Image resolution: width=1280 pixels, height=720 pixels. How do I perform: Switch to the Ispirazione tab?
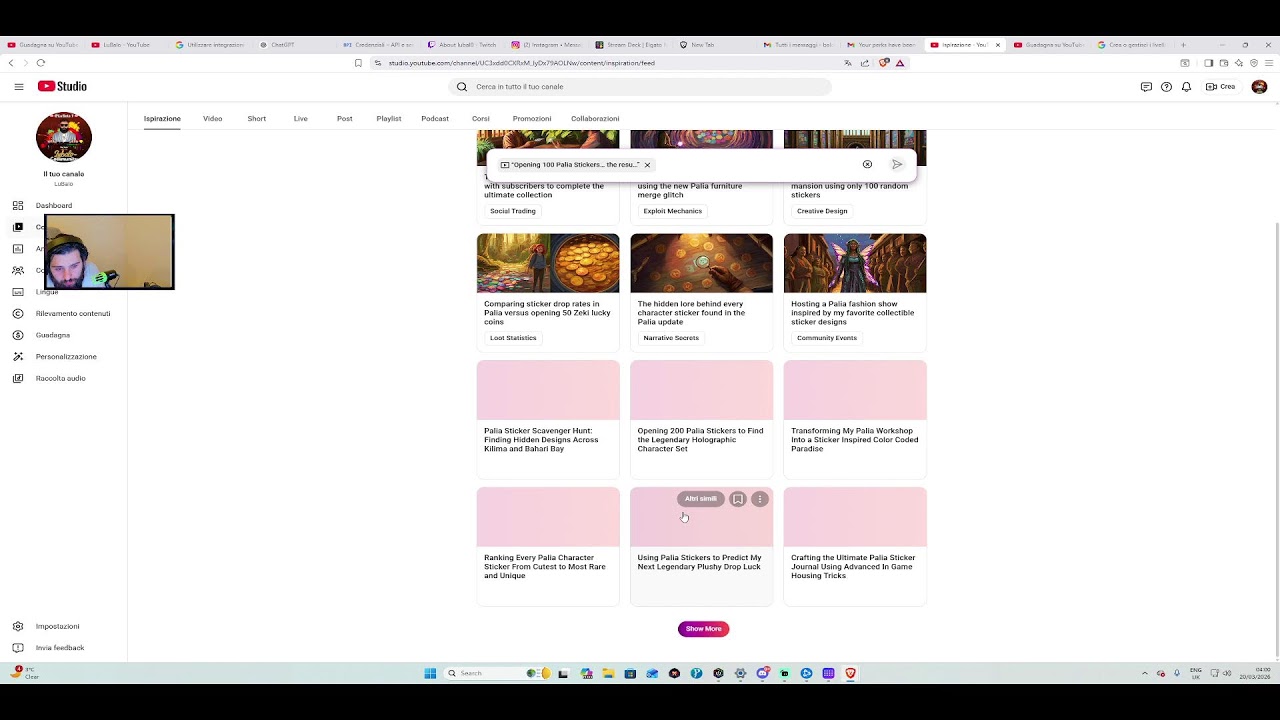(162, 119)
